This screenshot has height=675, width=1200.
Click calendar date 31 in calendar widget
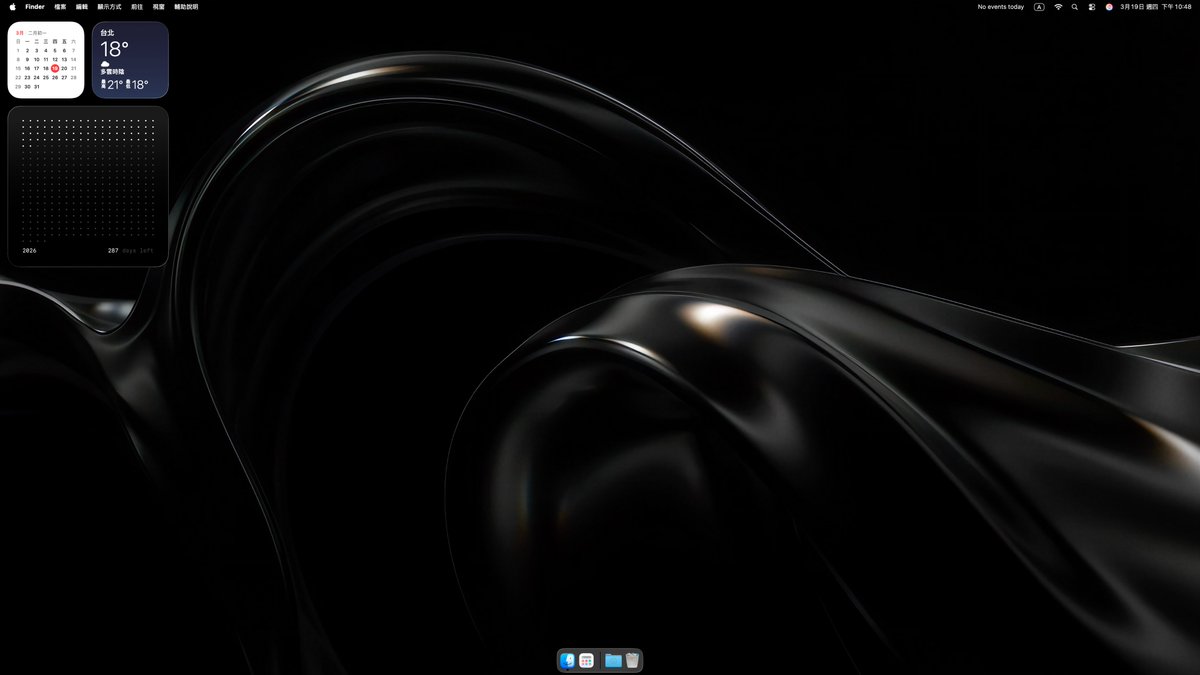pos(36,87)
